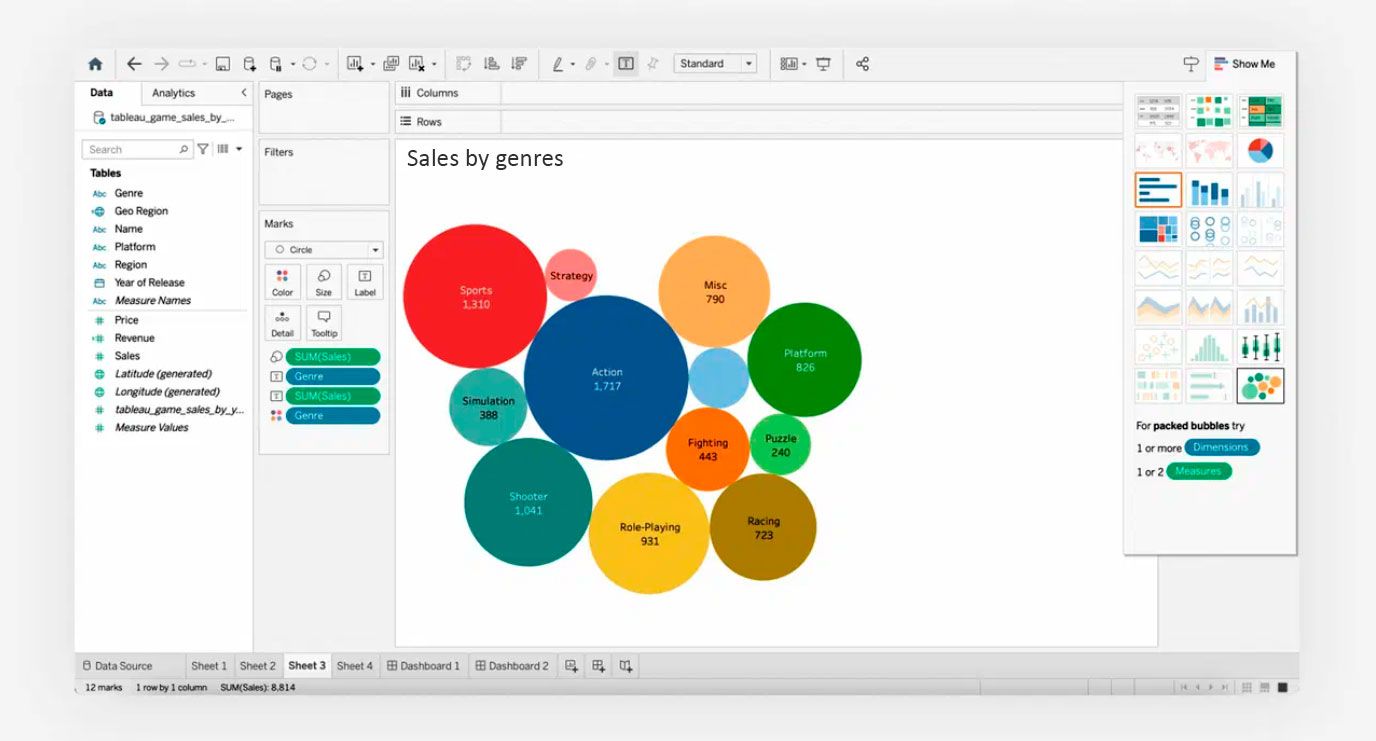Click the New story tab icon at bottom
The width and height of the screenshot is (1376, 741).
pos(625,666)
